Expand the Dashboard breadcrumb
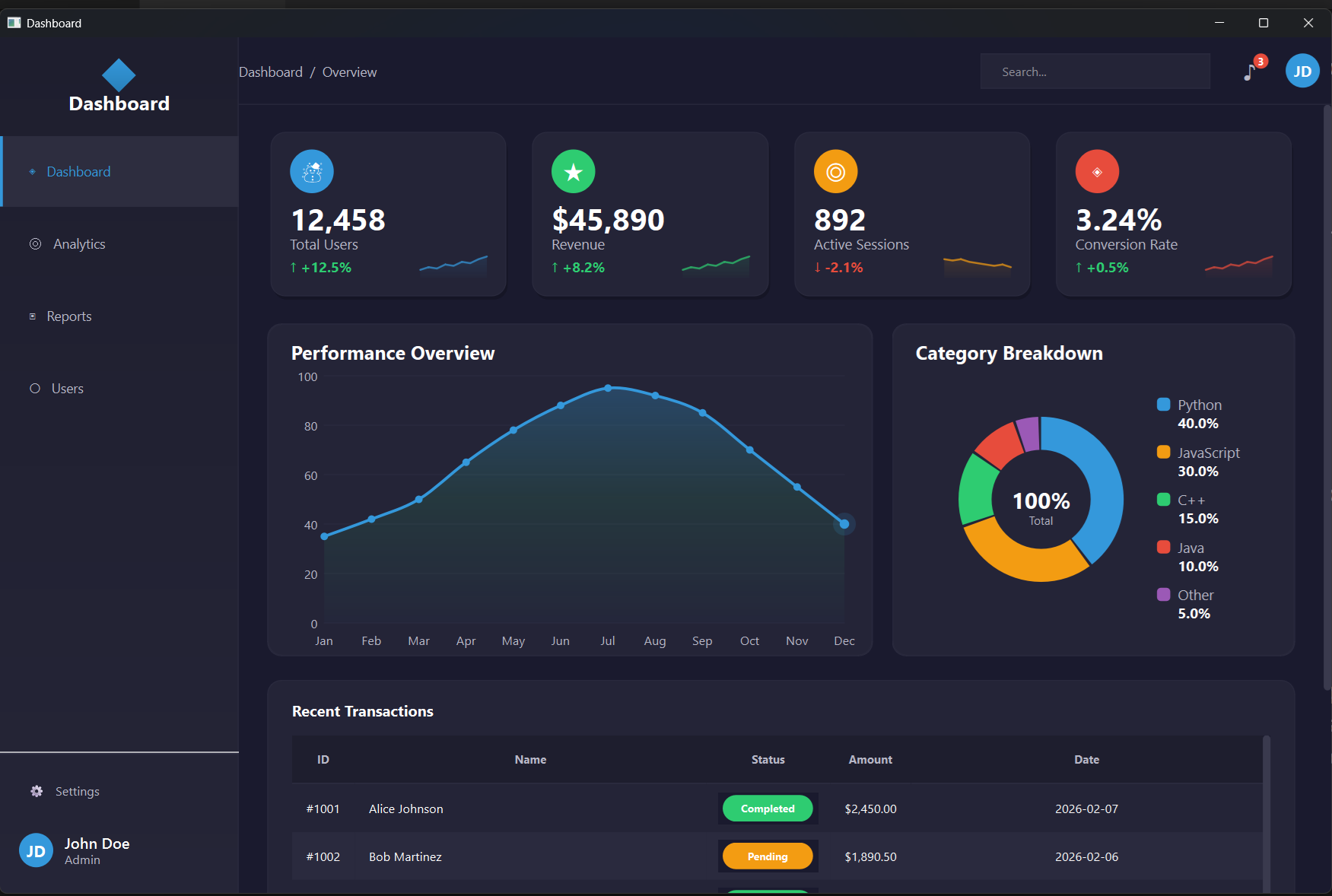1332x896 pixels. (x=270, y=71)
